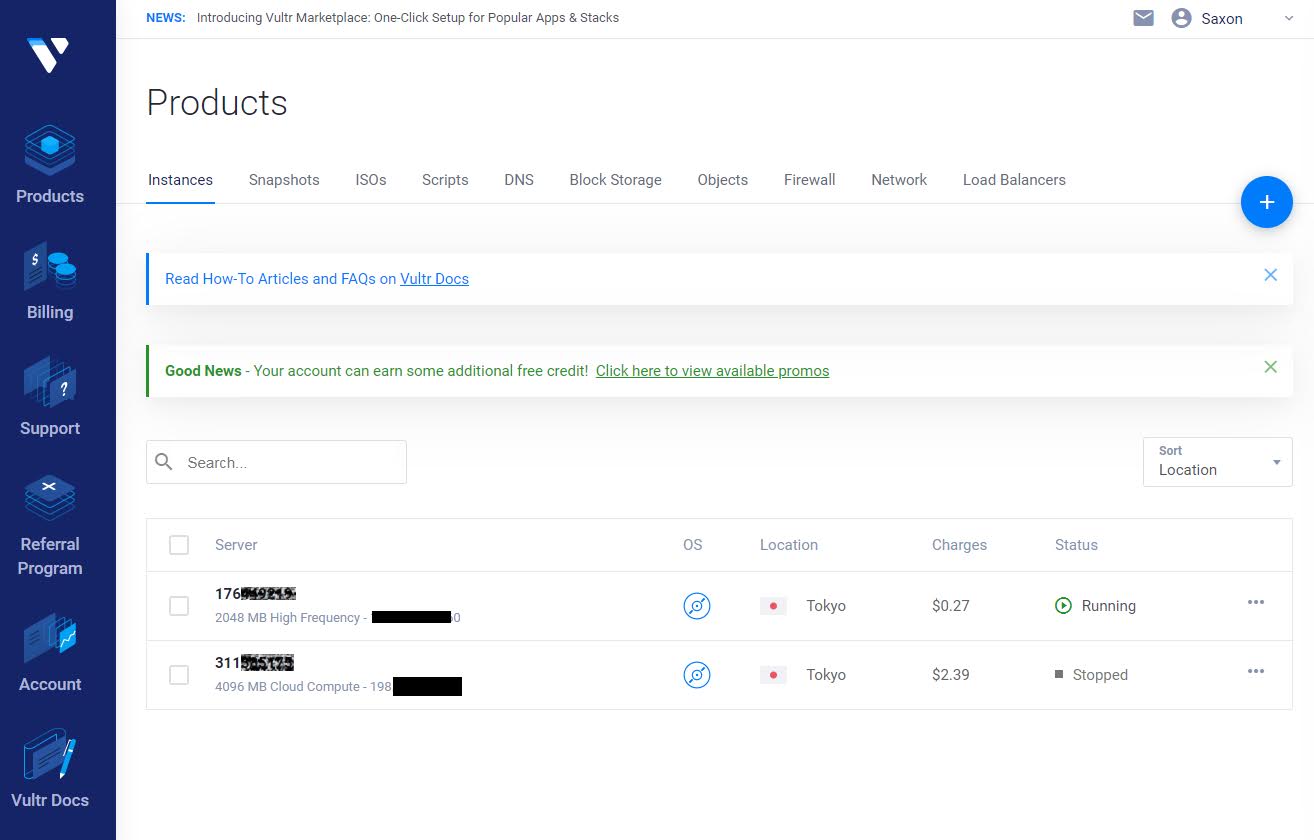Click the Charges column header

959,545
